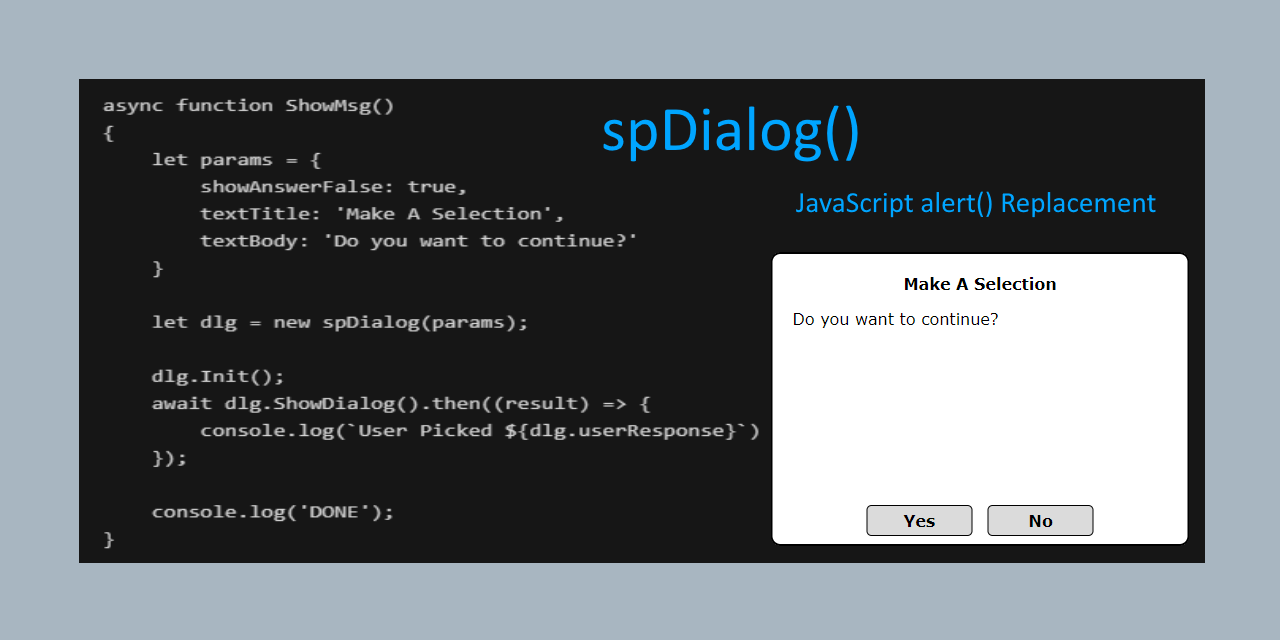Click the "console.log('DONE');" statement

click(273, 511)
